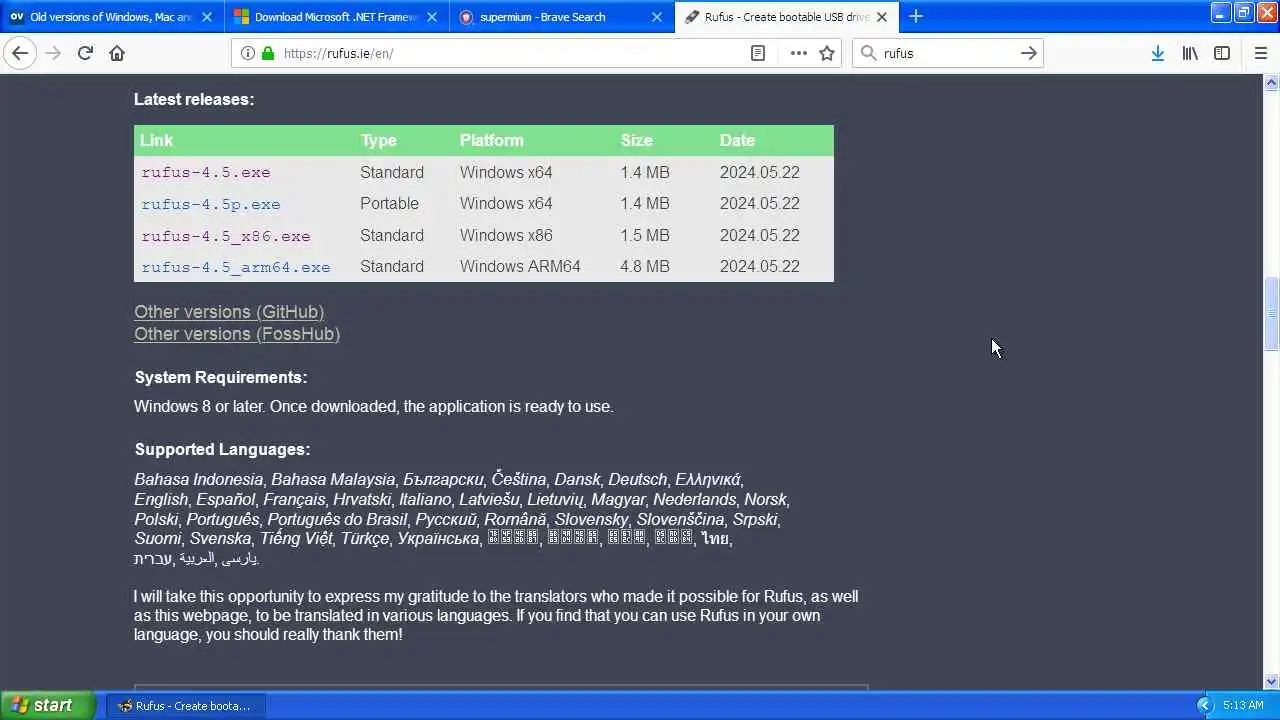The height and width of the screenshot is (720, 1280).
Task: Click the forward navigation arrow
Action: pos(53,53)
